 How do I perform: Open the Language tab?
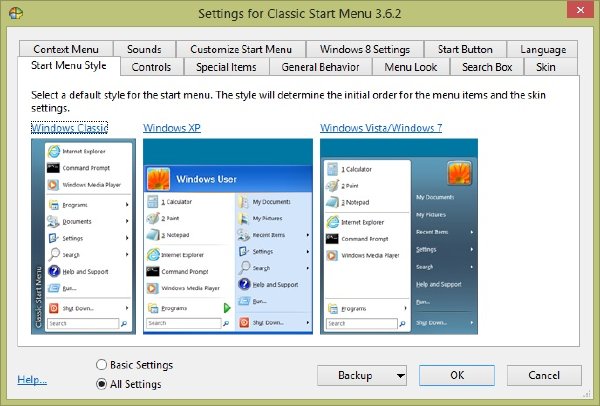pos(543,49)
